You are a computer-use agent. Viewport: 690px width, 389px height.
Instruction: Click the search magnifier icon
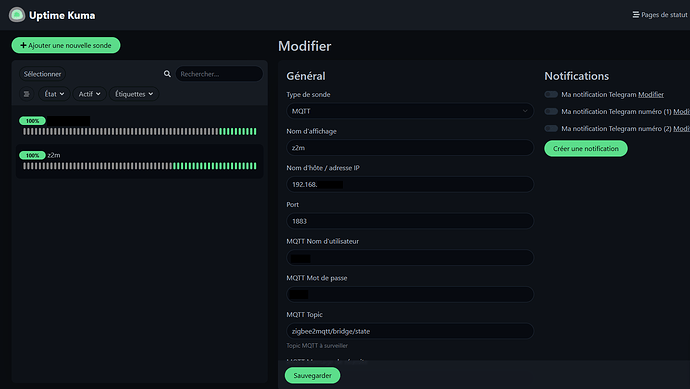tap(167, 74)
